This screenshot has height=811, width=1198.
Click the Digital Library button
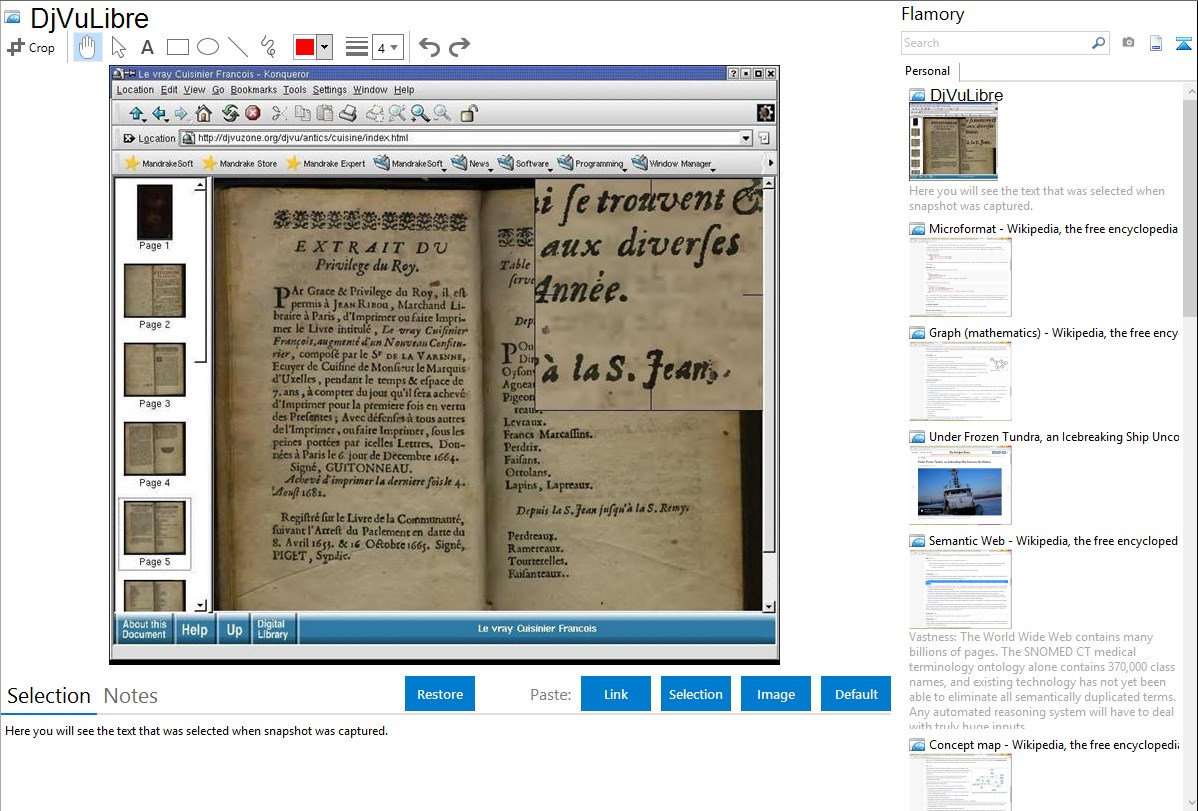pos(272,629)
